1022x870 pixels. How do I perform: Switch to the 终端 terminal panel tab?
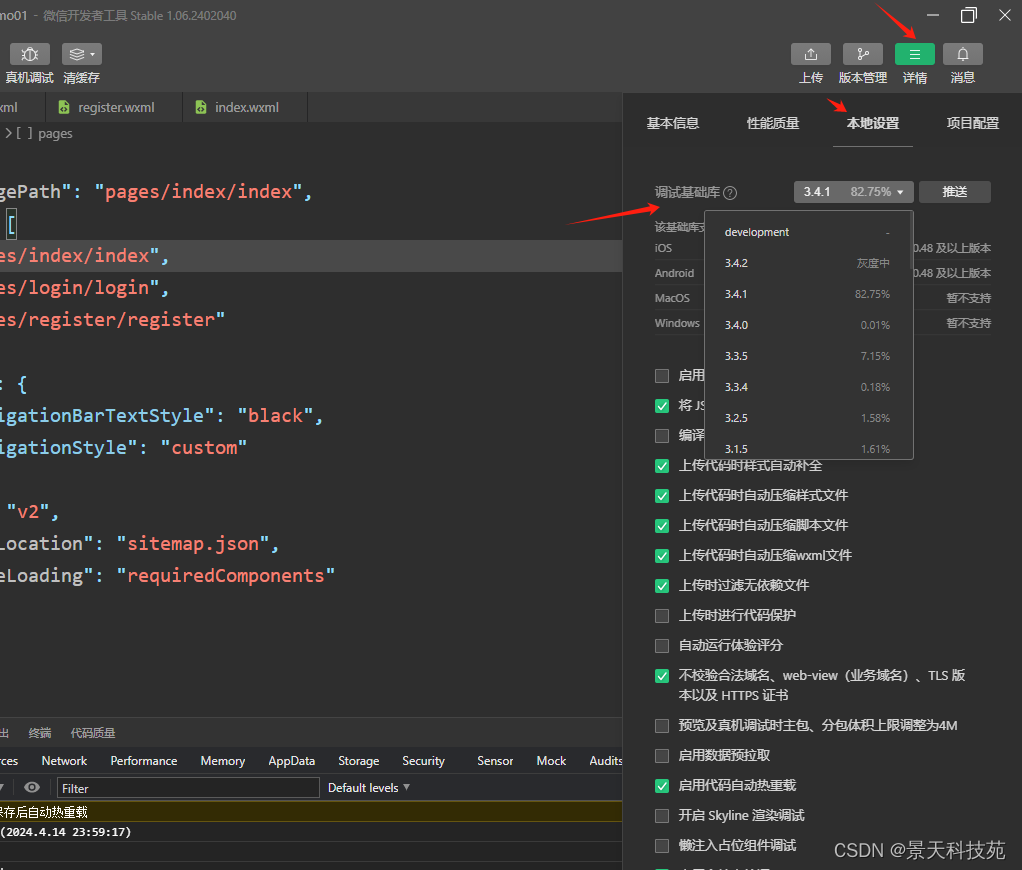[x=40, y=733]
